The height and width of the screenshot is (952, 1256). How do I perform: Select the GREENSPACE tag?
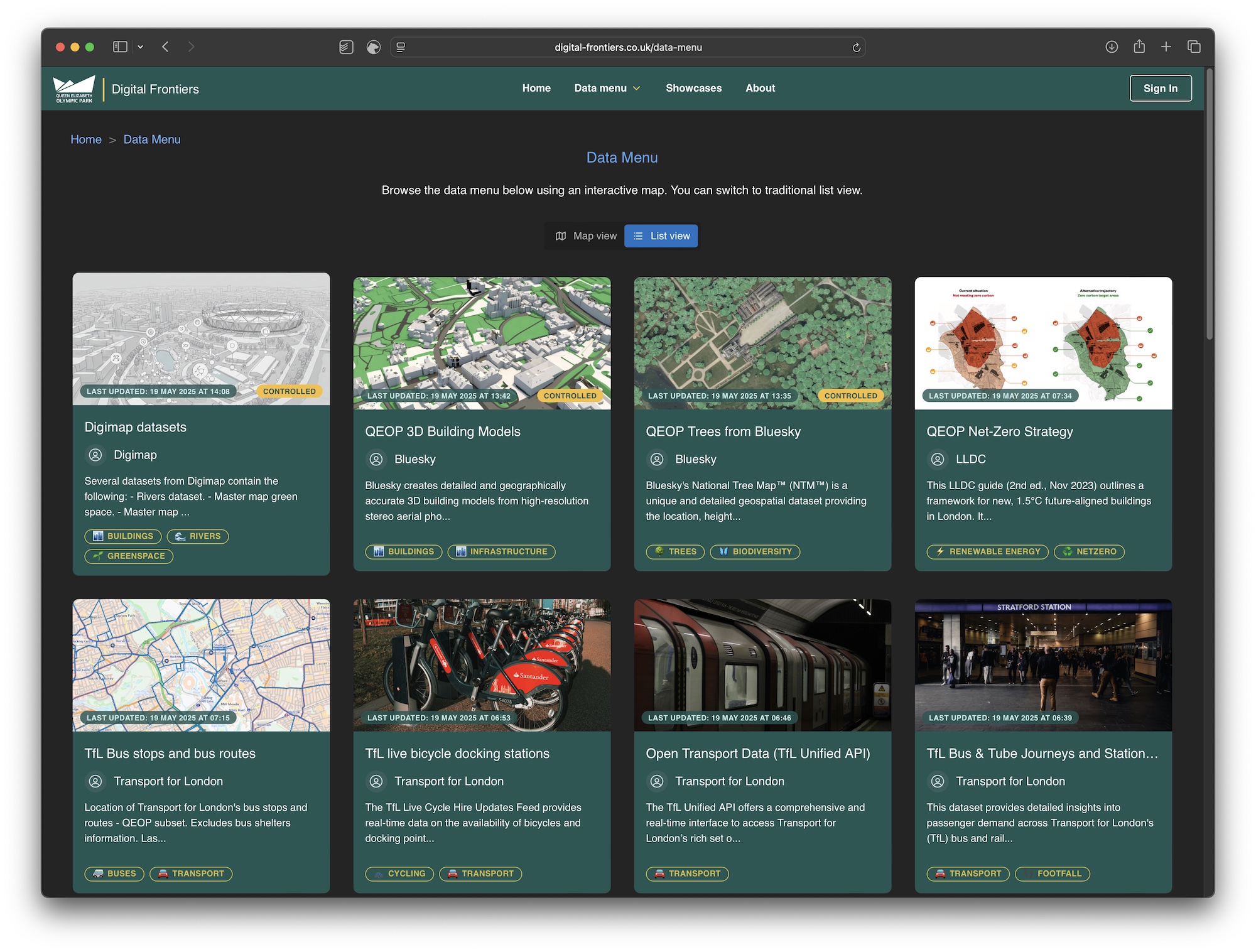click(x=129, y=556)
